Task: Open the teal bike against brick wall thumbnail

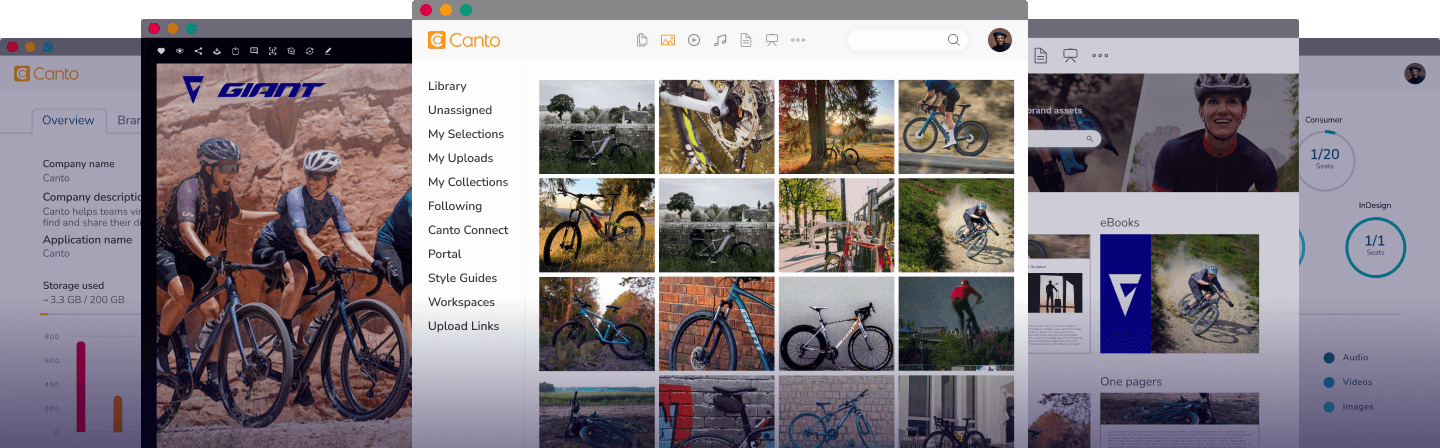Action: click(x=717, y=324)
